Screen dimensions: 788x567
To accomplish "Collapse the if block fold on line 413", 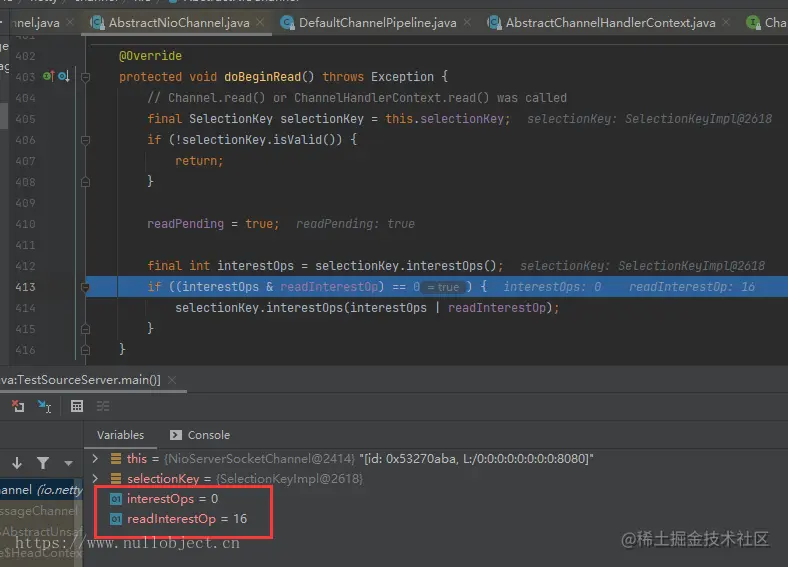I will [85, 287].
